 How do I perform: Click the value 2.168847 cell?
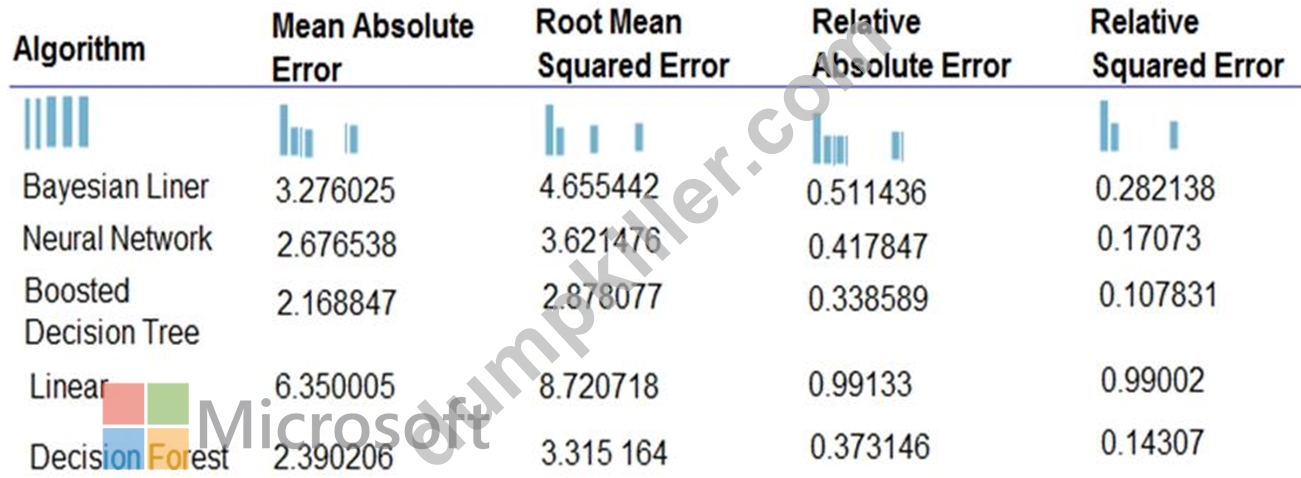[x=335, y=301]
